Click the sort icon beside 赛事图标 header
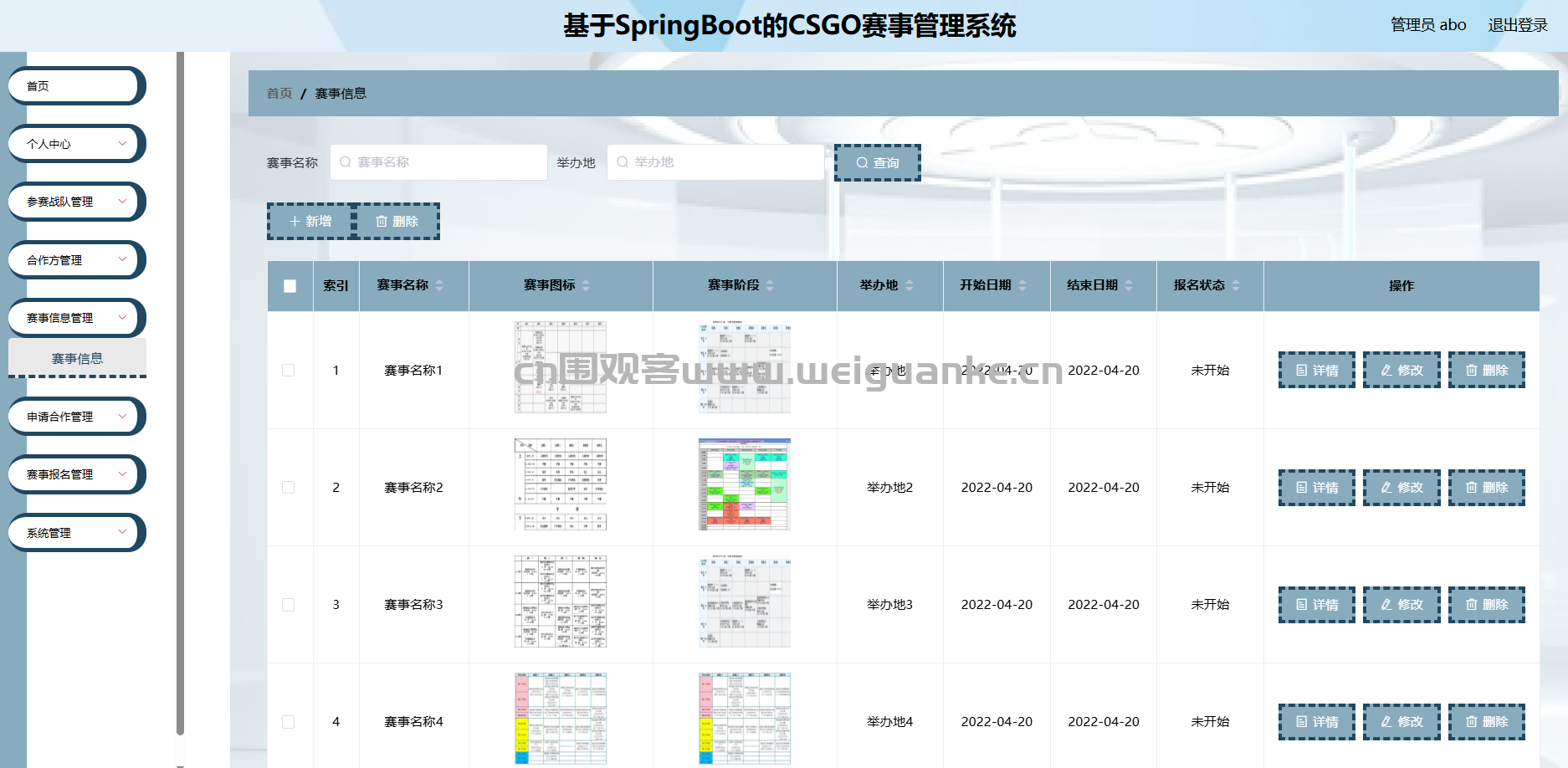Viewport: 1568px width, 768px height. tap(586, 285)
